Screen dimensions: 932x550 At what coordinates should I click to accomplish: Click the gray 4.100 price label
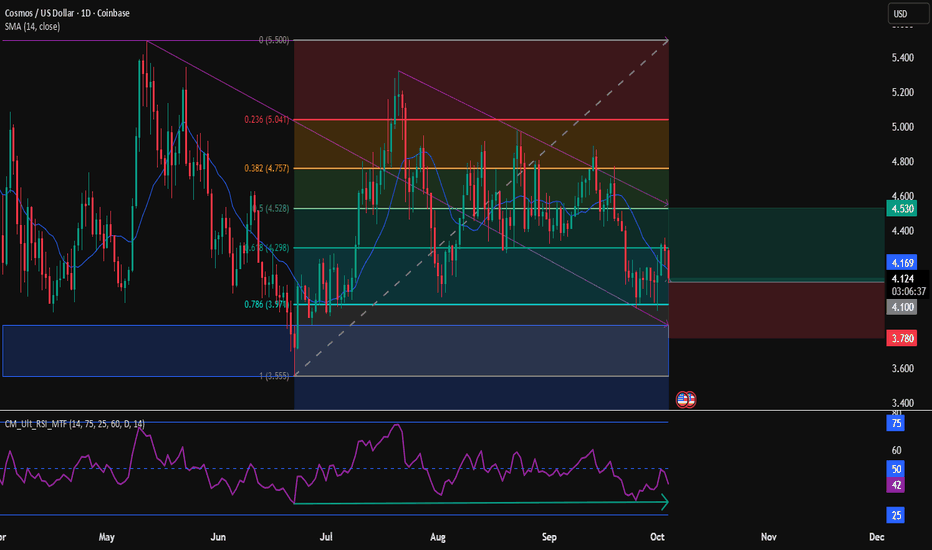(x=901, y=309)
